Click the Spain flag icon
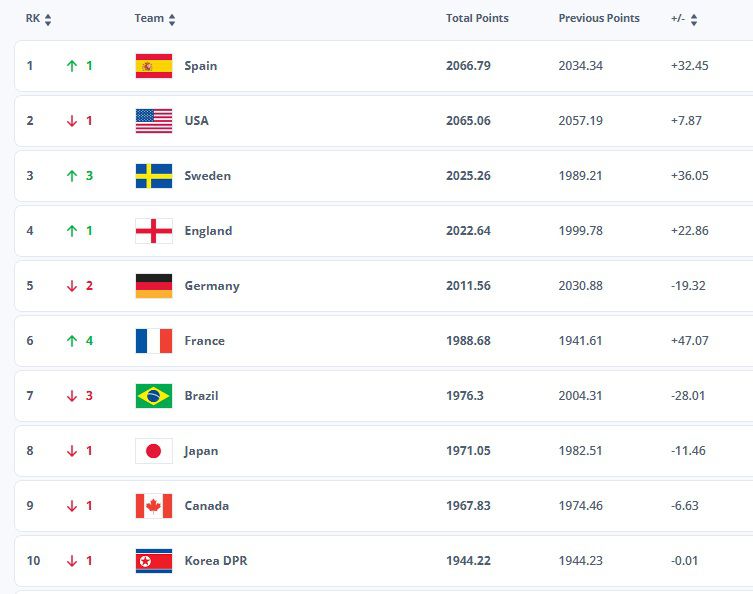 [153, 66]
